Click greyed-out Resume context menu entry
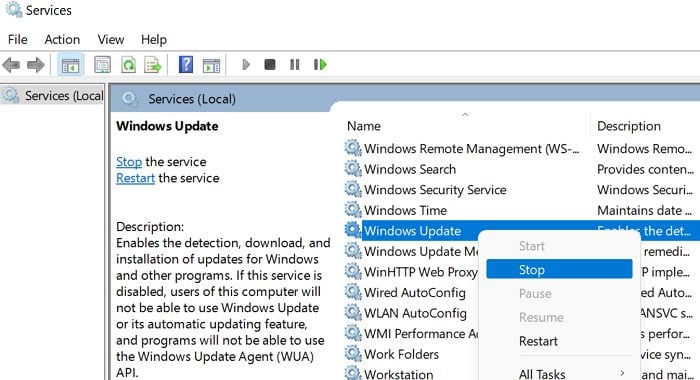Image resolution: width=700 pixels, height=380 pixels. 541,317
